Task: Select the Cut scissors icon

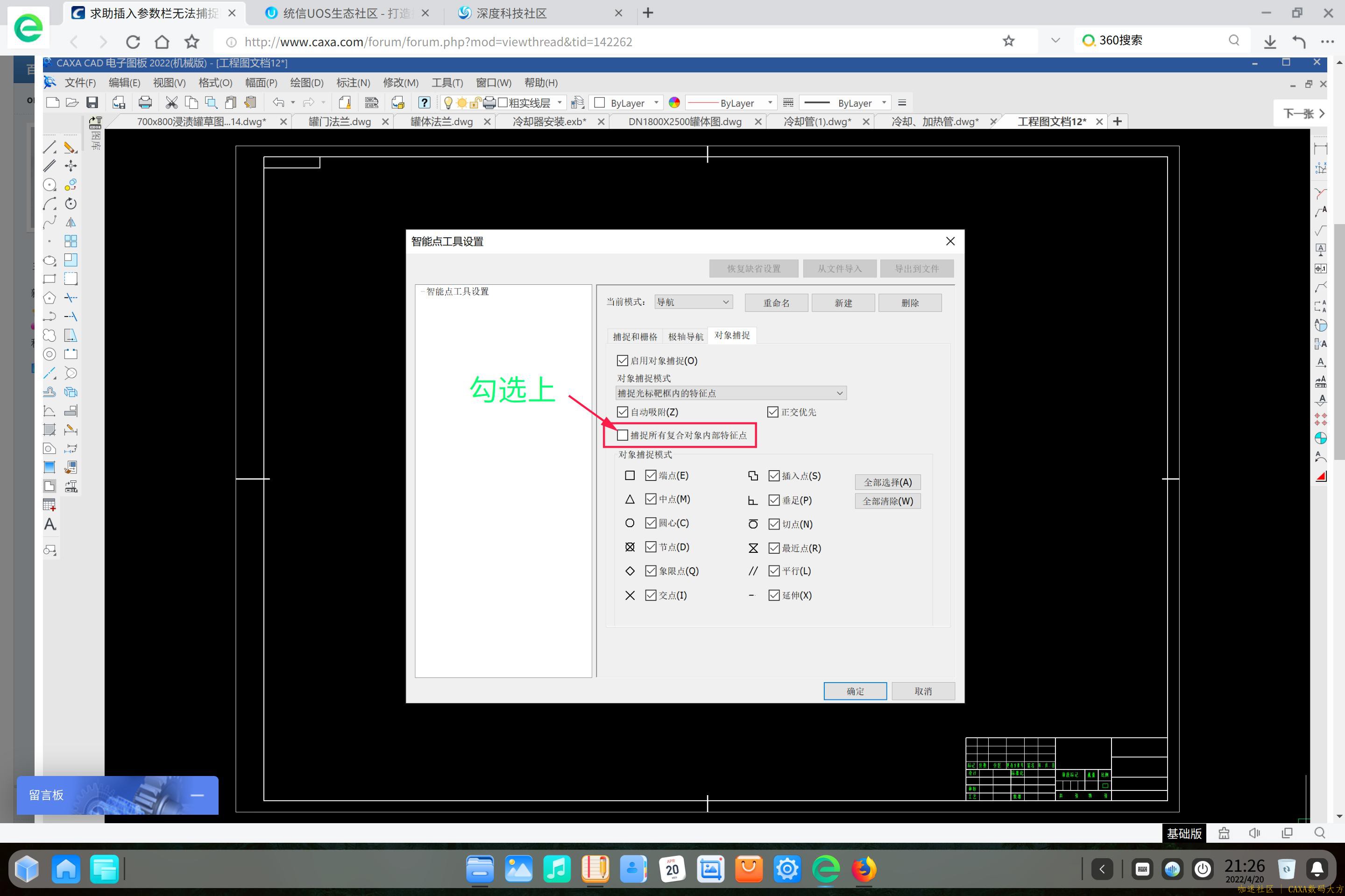Action: point(171,103)
